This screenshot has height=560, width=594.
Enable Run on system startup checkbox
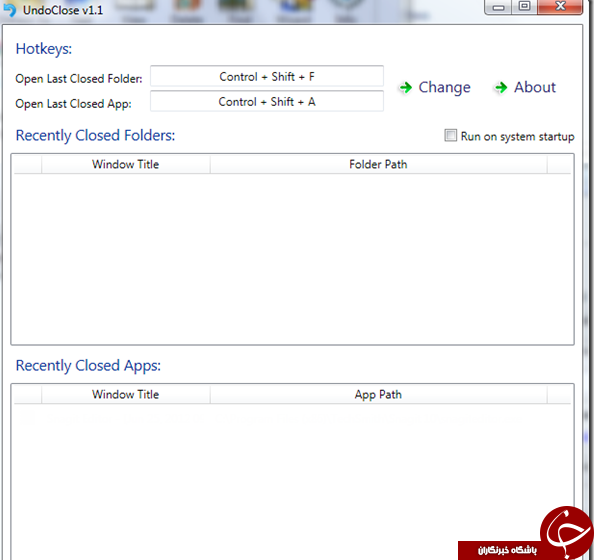click(450, 135)
